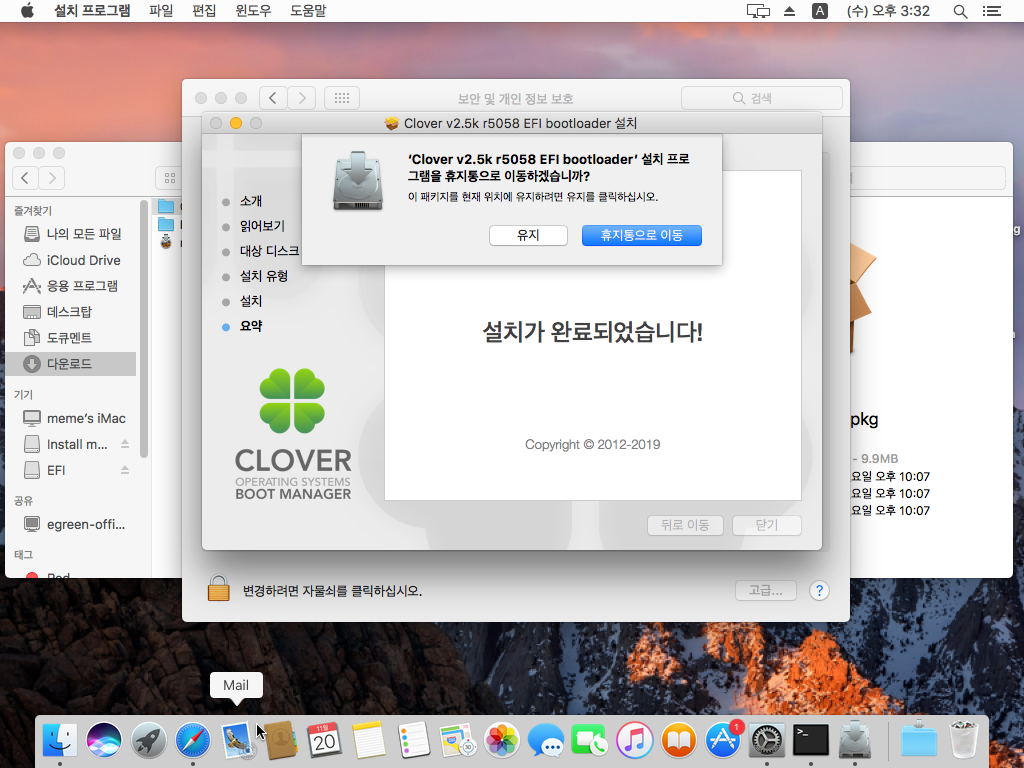Click the 휴지통으로 이동 button
The height and width of the screenshot is (768, 1024).
[x=641, y=235]
